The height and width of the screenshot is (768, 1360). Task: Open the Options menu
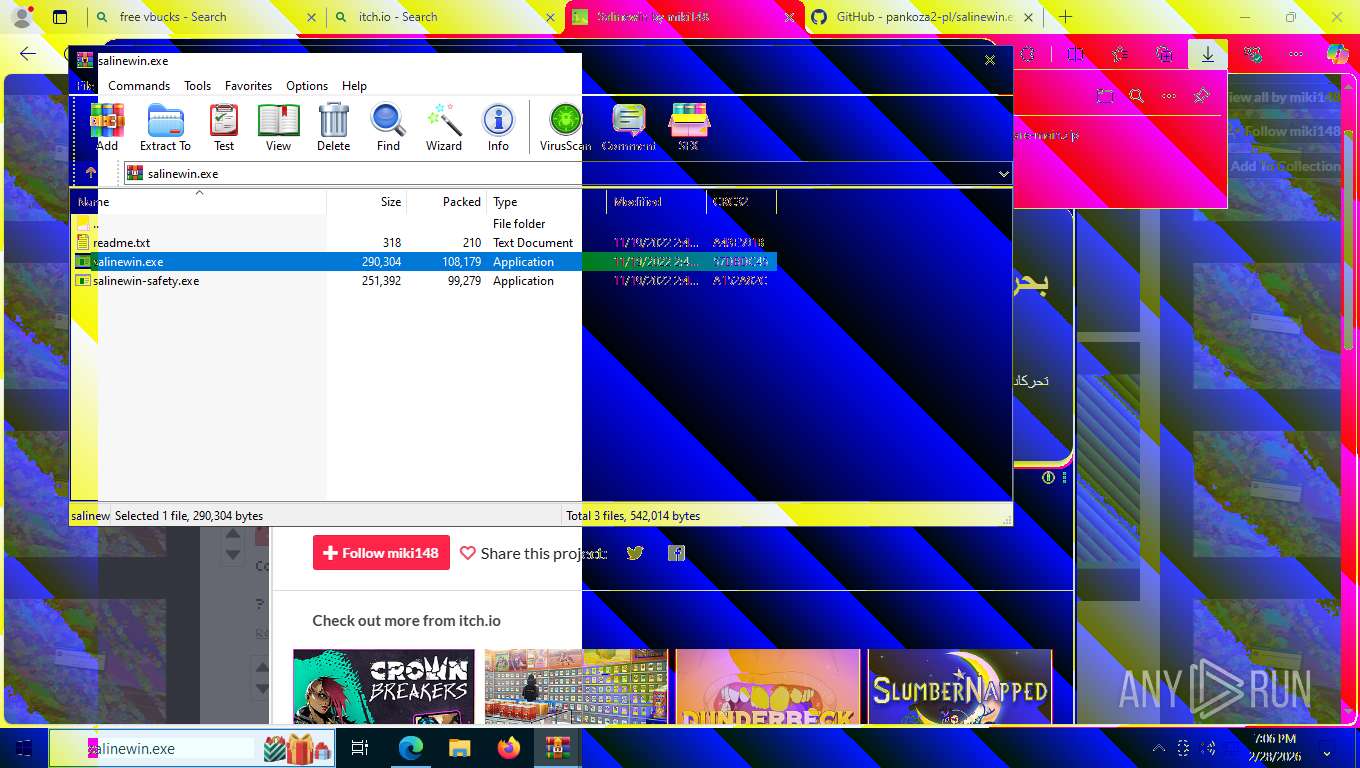pos(307,86)
